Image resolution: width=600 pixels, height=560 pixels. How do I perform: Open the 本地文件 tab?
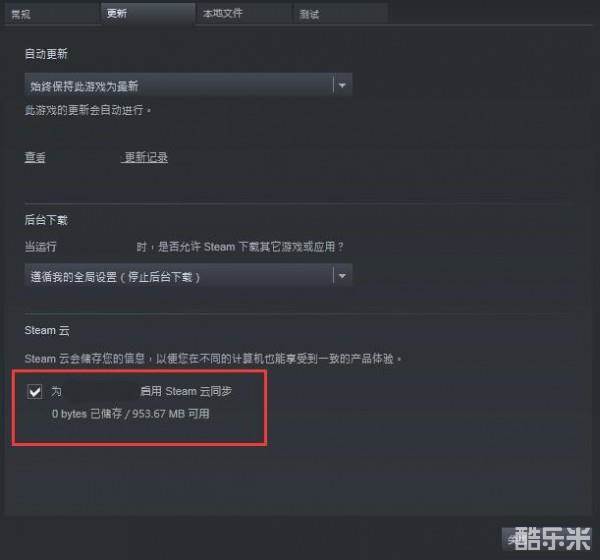[244, 14]
